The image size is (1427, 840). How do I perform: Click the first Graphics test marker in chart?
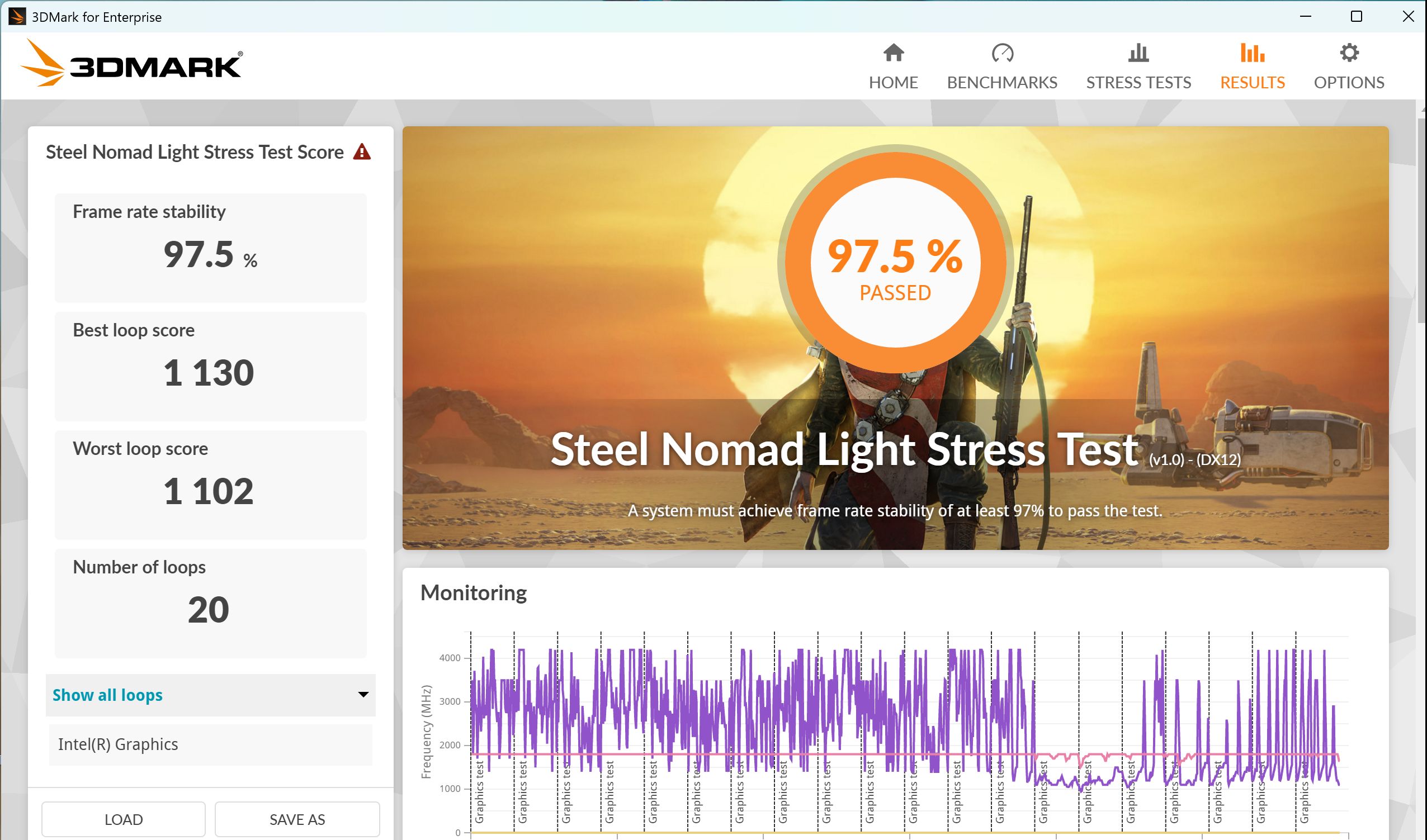pyautogui.click(x=479, y=792)
